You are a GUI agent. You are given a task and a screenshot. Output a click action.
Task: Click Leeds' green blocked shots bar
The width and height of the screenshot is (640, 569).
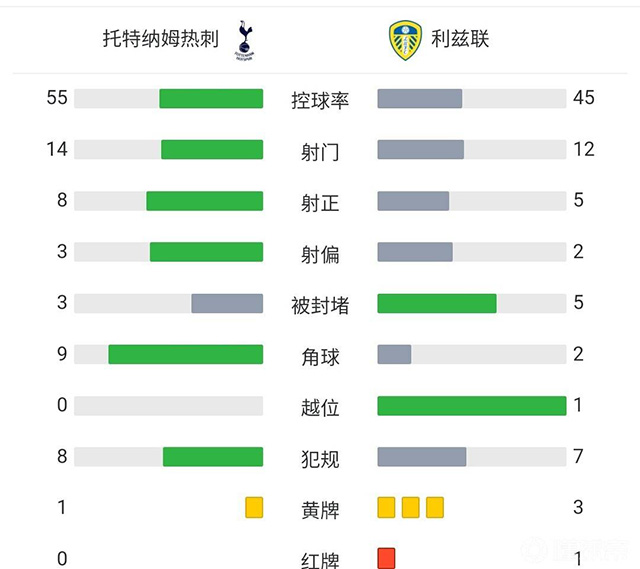pyautogui.click(x=437, y=303)
